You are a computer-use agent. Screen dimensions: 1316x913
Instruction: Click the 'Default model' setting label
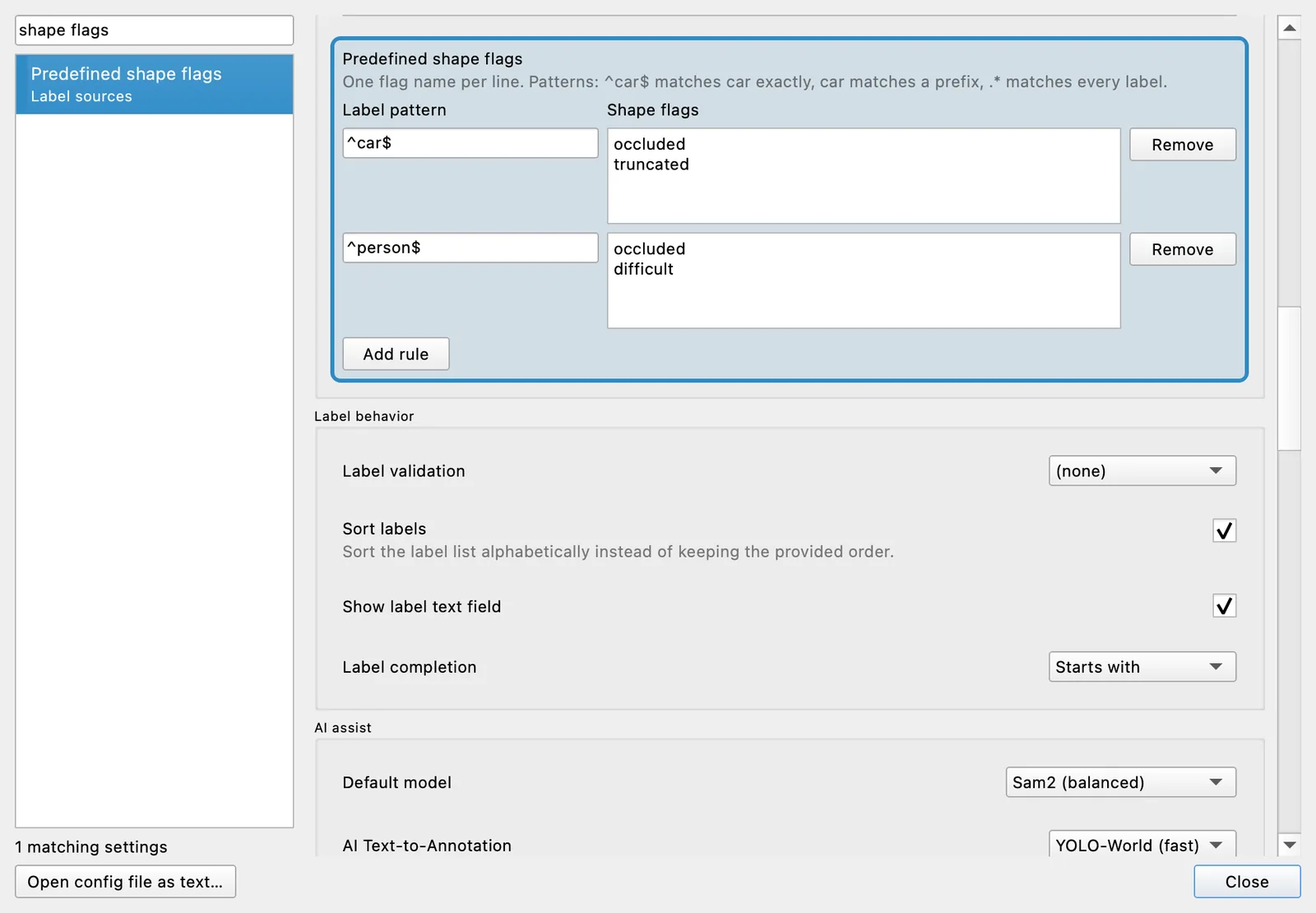396,782
